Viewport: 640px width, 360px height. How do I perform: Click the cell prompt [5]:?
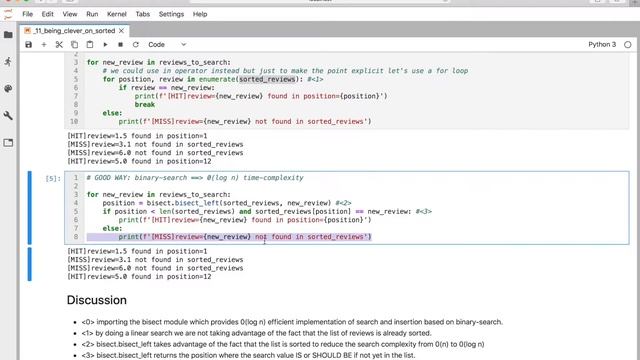[x=53, y=178]
